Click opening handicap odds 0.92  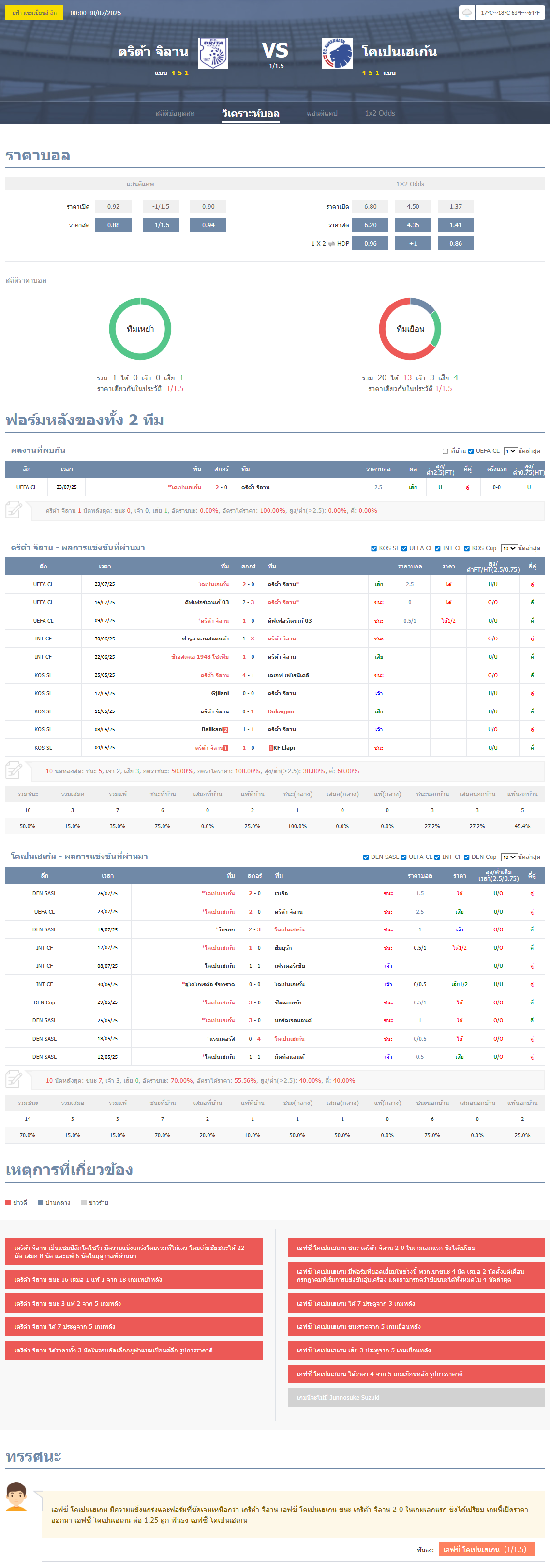click(x=113, y=207)
